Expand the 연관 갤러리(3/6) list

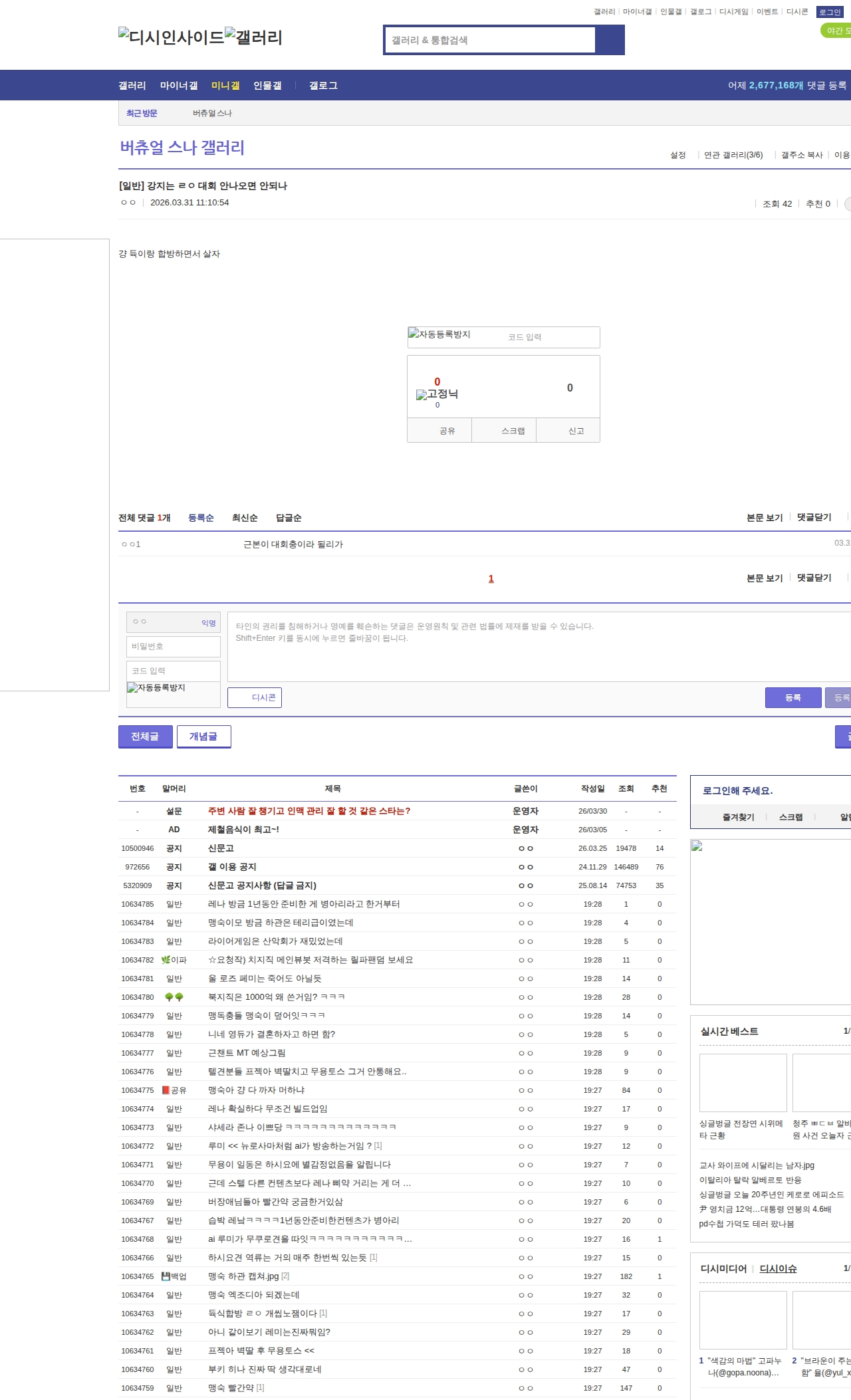point(733,155)
